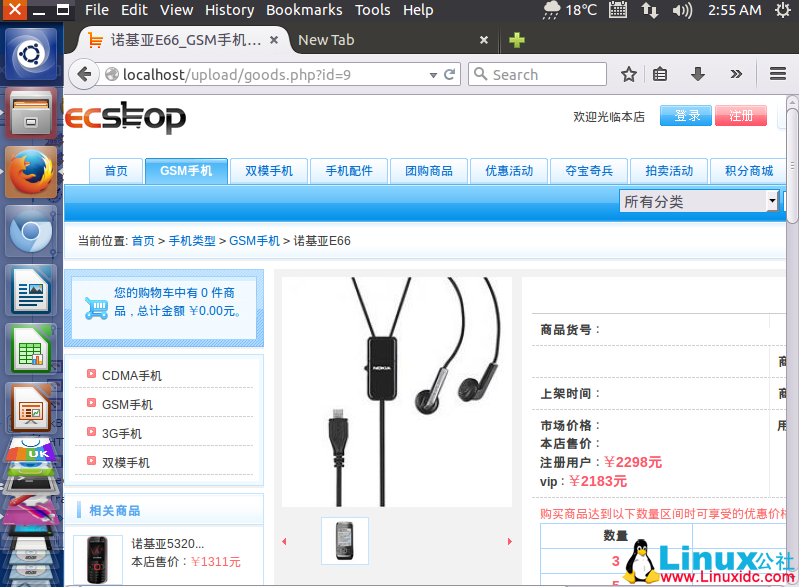Open the Tools menu
Viewport: 799px width, 587px height.
(x=372, y=10)
